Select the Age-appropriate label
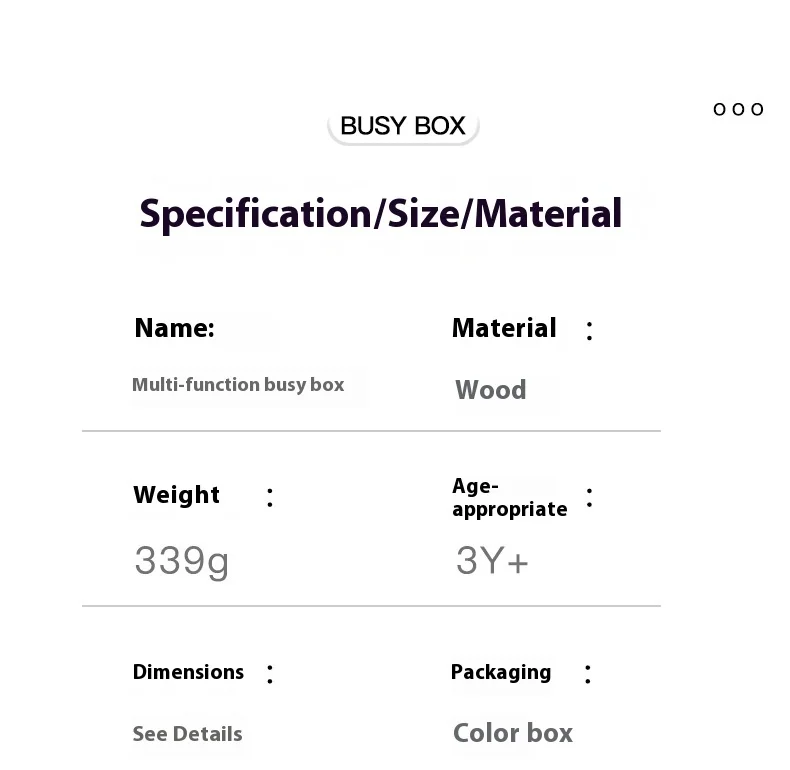This screenshot has width=790, height=770. [x=509, y=497]
